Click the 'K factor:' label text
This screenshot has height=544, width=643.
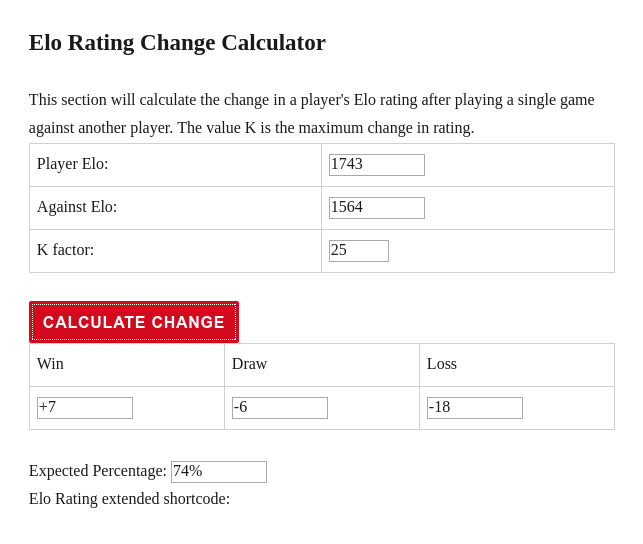tap(66, 250)
